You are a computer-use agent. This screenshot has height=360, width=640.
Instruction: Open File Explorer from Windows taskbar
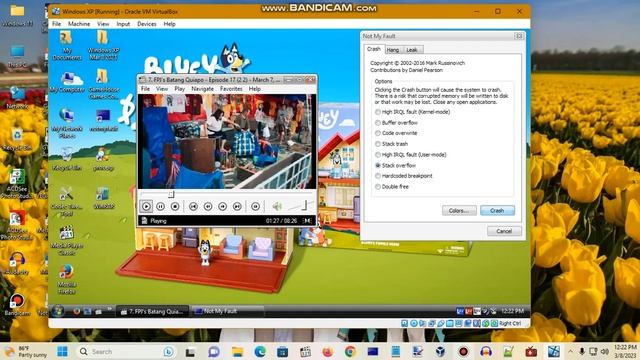coord(237,351)
